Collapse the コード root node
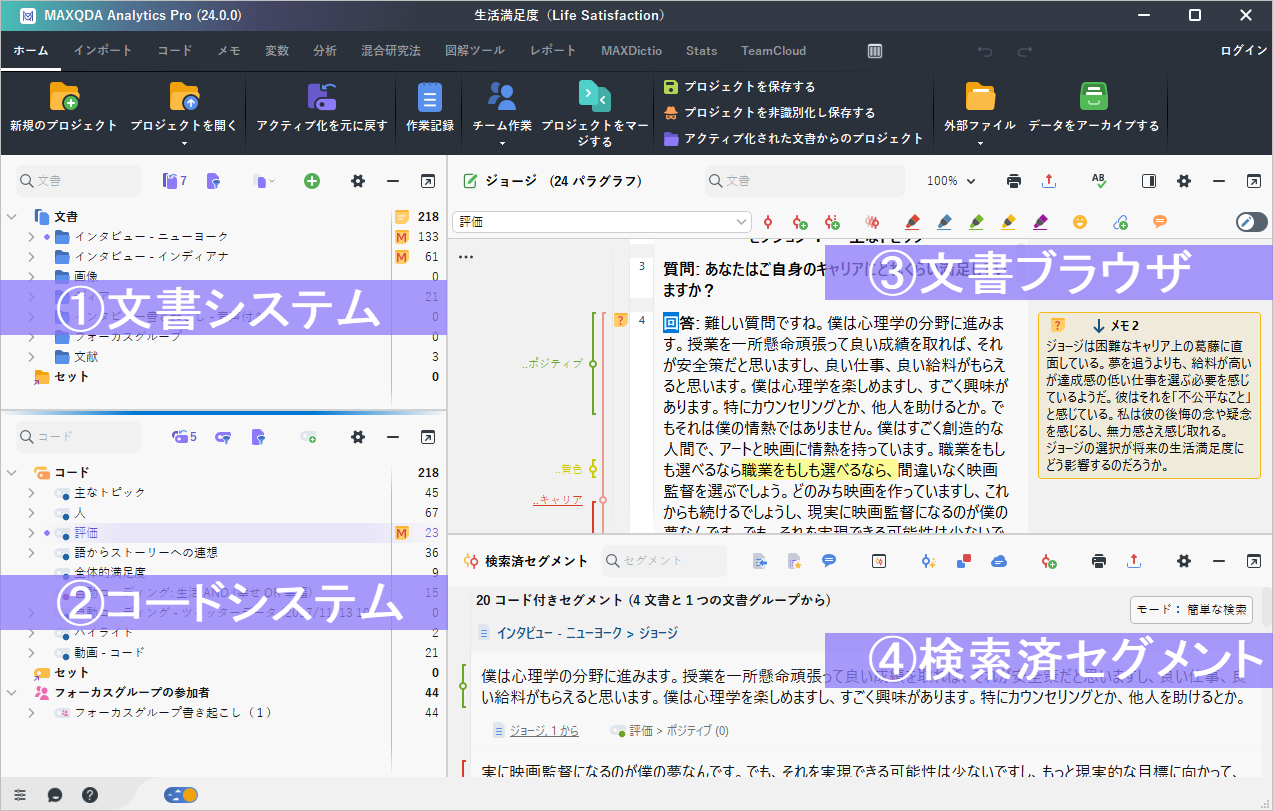This screenshot has width=1273, height=811. point(12,472)
